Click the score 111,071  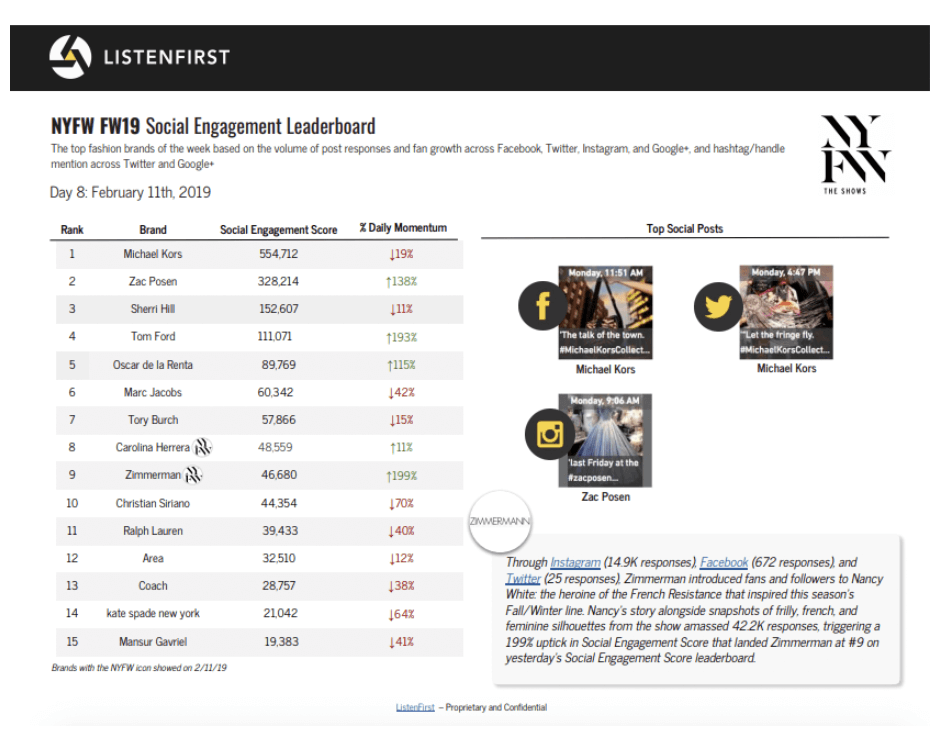tap(275, 336)
